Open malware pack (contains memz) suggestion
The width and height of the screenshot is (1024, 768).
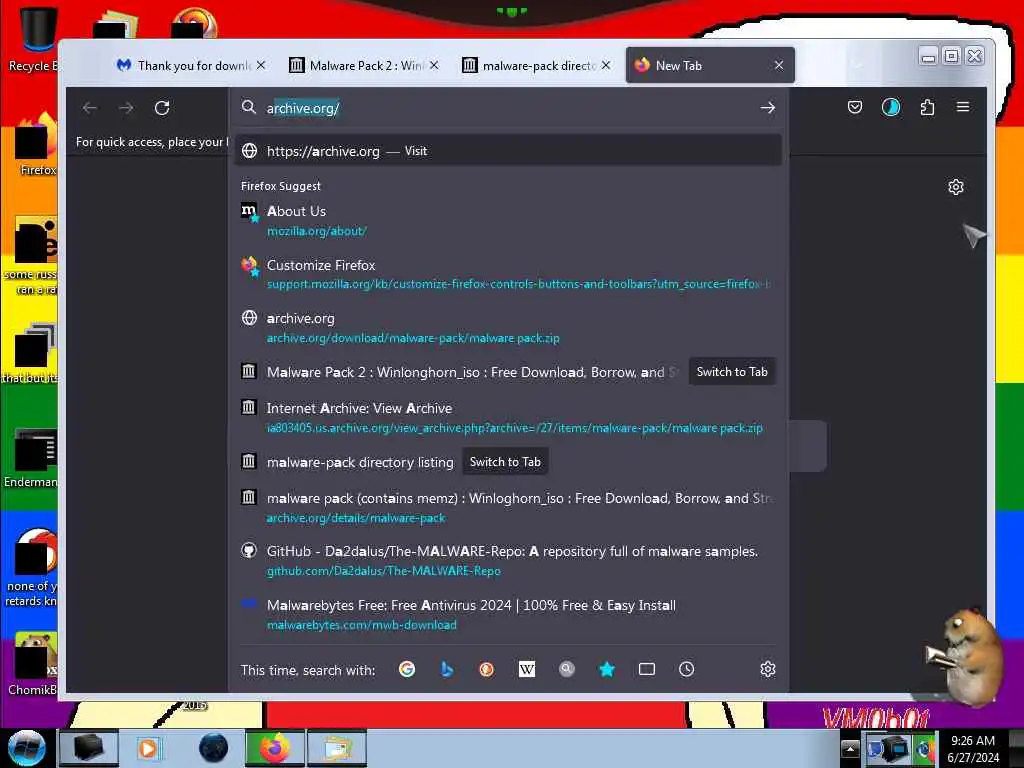pos(509,508)
